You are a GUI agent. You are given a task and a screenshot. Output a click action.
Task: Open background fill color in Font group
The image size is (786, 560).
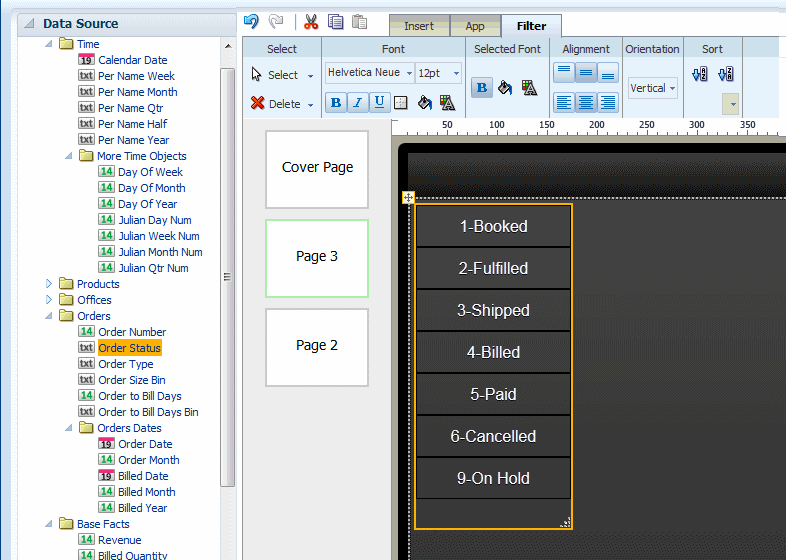pos(425,103)
